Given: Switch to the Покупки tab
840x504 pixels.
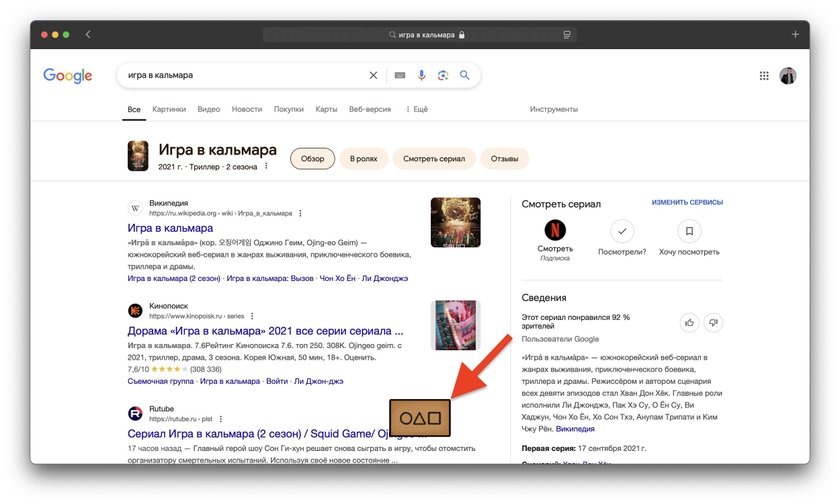Looking at the screenshot, I should click(x=289, y=109).
